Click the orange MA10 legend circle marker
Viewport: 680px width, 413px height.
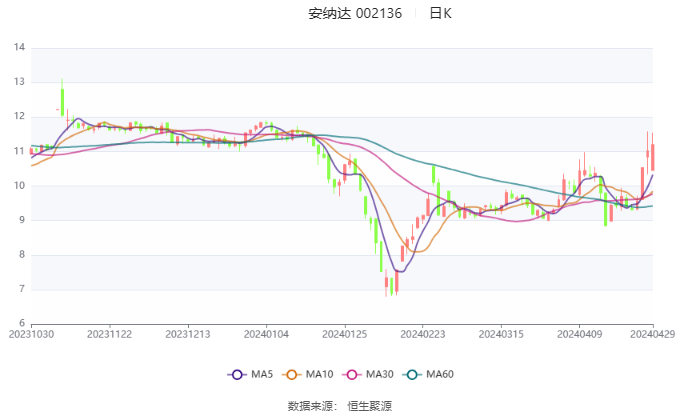click(293, 374)
